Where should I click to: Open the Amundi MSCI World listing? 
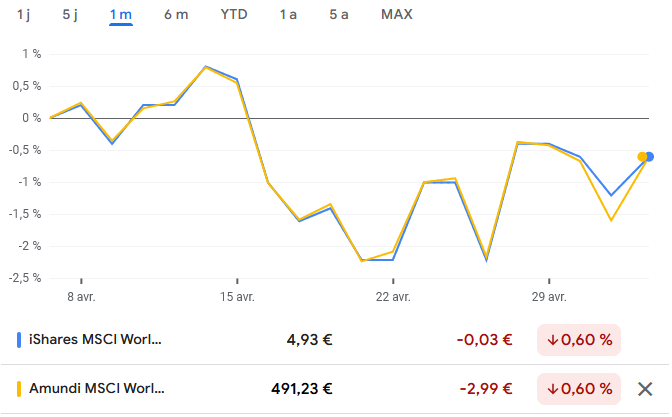[x=97, y=389]
